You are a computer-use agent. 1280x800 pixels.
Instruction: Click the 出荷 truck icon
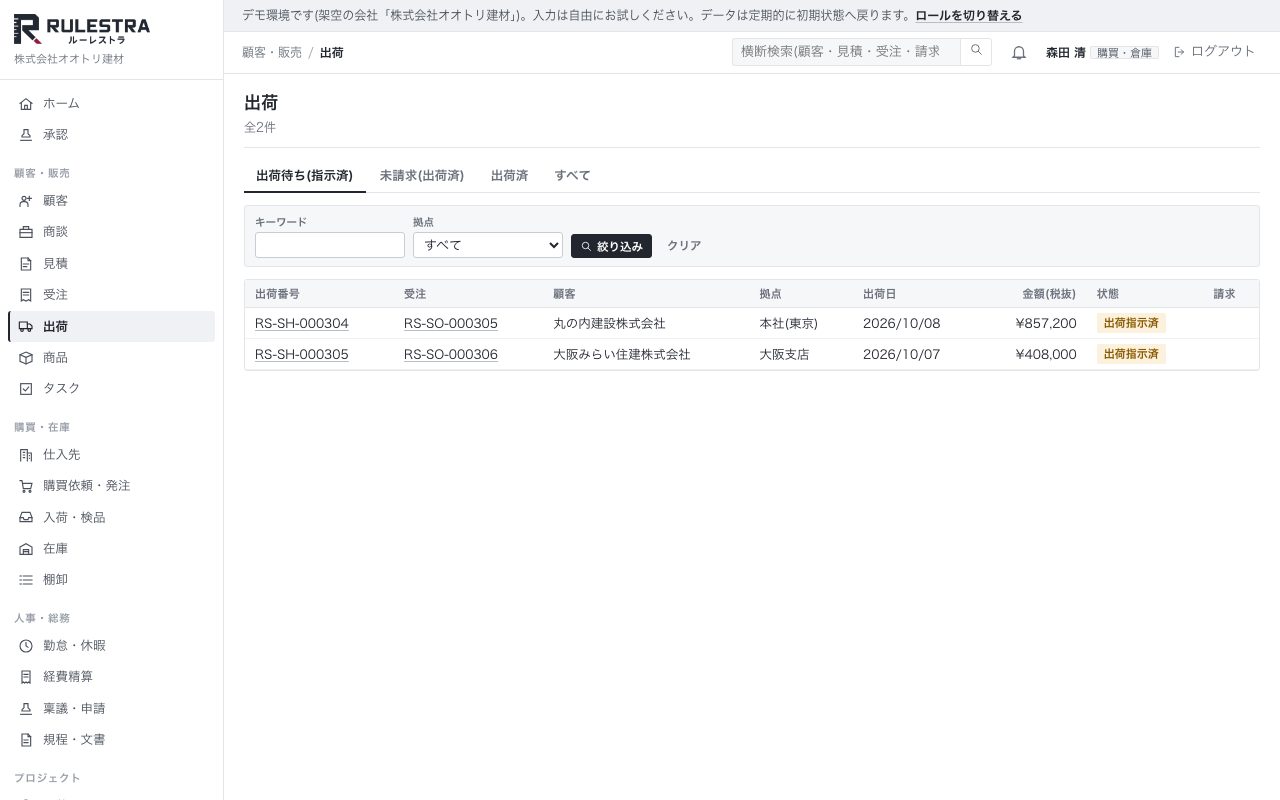tap(26, 327)
